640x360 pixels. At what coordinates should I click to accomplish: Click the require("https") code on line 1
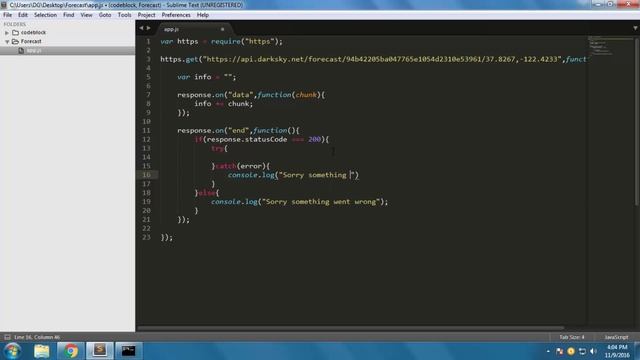[x=247, y=42]
